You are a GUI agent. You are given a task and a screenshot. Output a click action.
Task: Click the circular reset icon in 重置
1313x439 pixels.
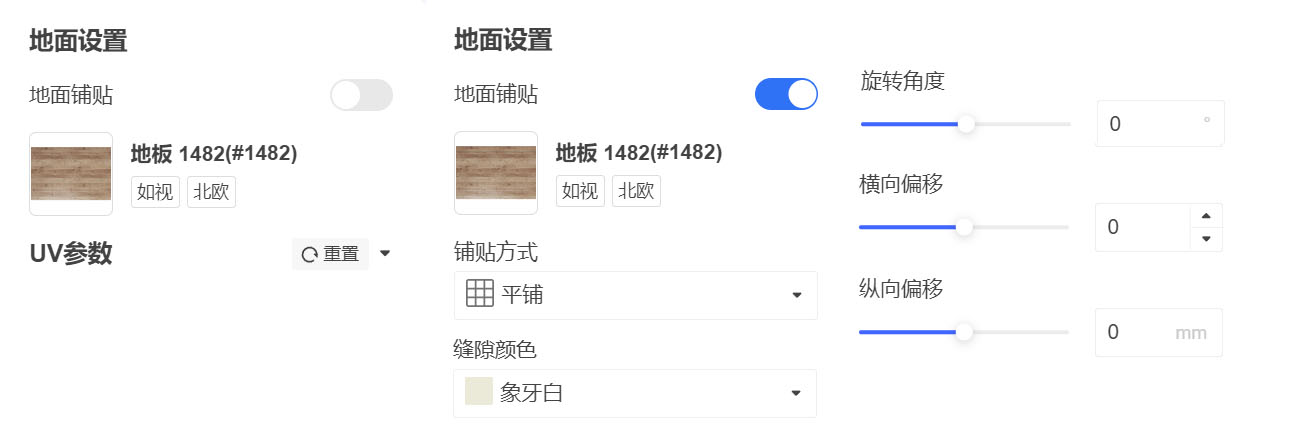click(310, 254)
